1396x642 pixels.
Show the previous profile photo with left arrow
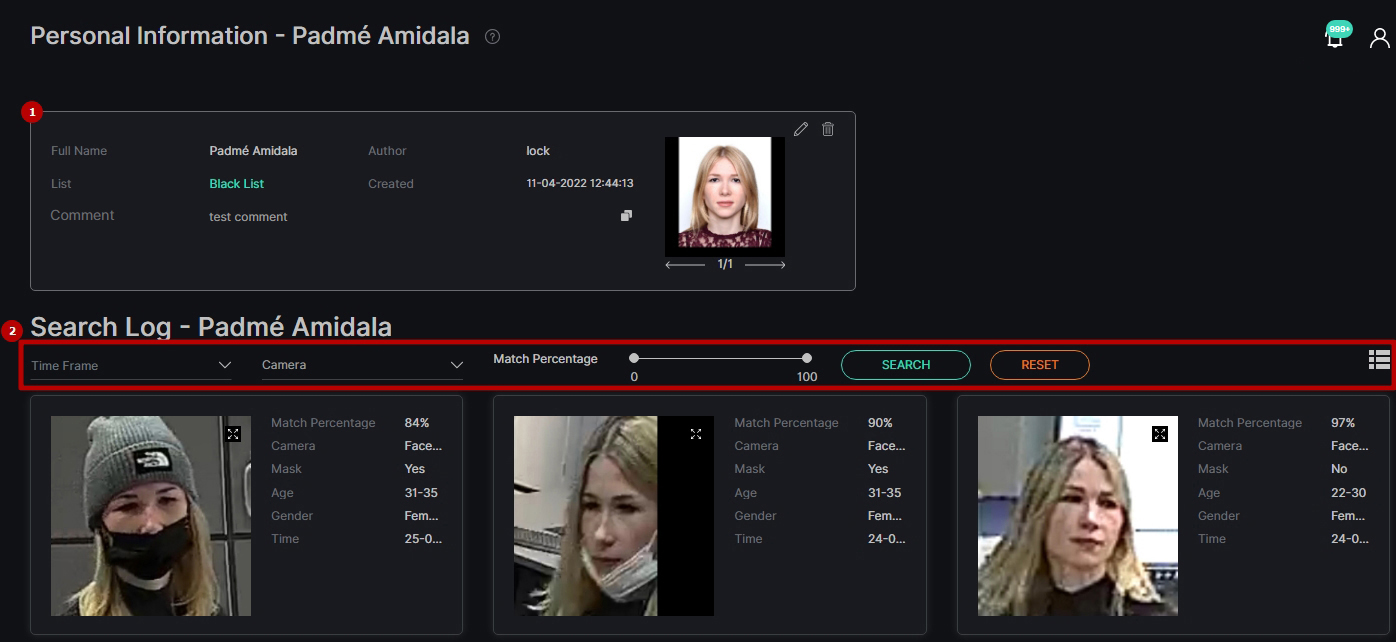point(685,265)
